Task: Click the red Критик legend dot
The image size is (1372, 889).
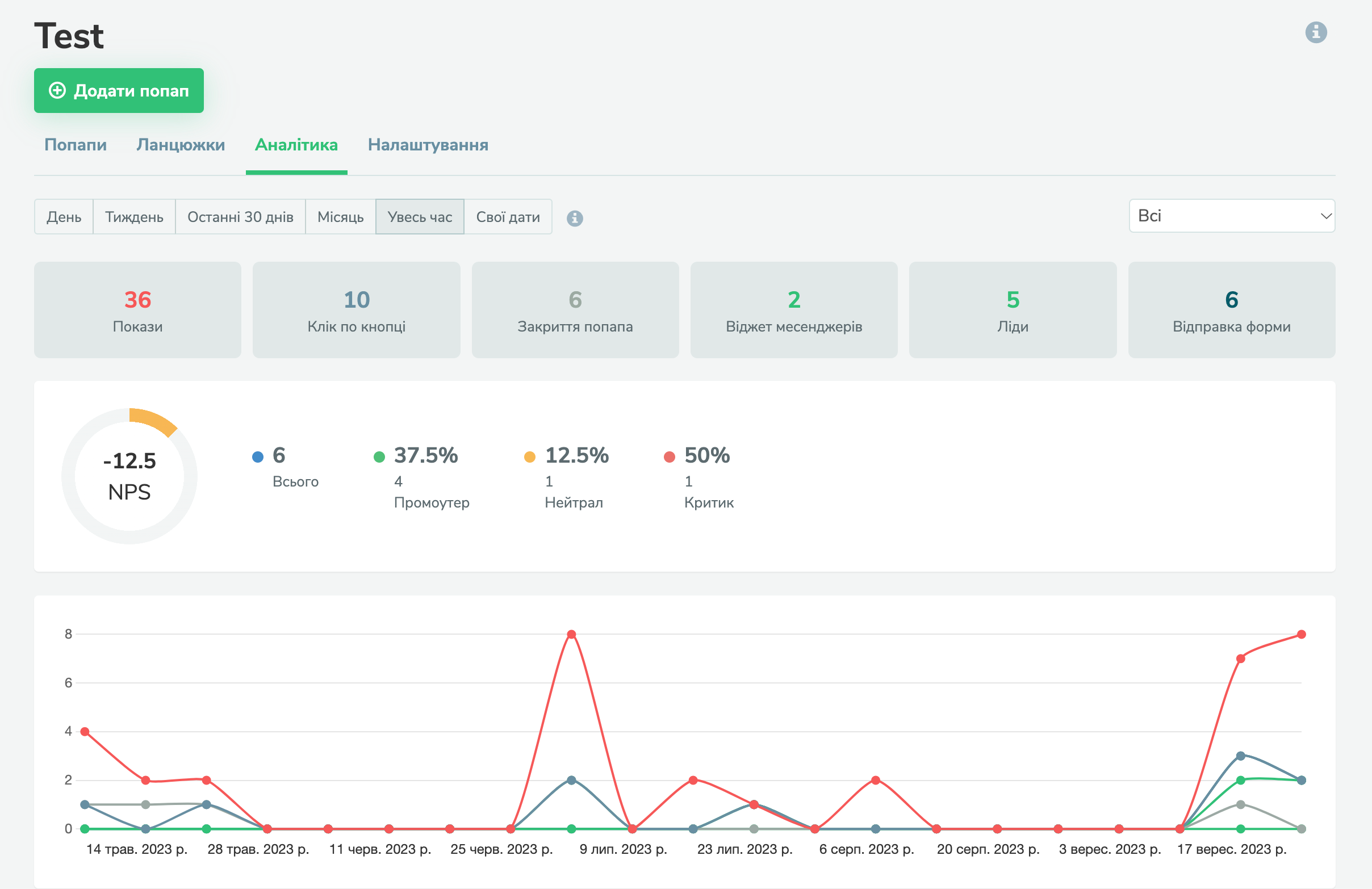Action: pos(669,457)
